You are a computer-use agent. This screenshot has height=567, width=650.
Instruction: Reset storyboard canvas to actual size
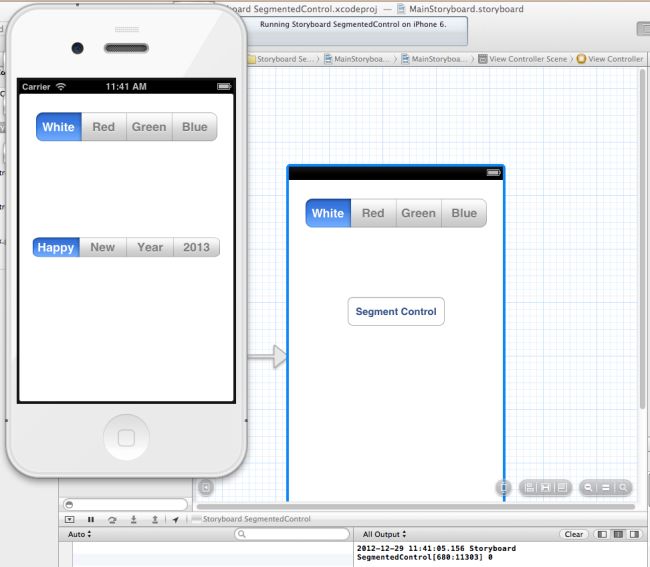point(606,487)
